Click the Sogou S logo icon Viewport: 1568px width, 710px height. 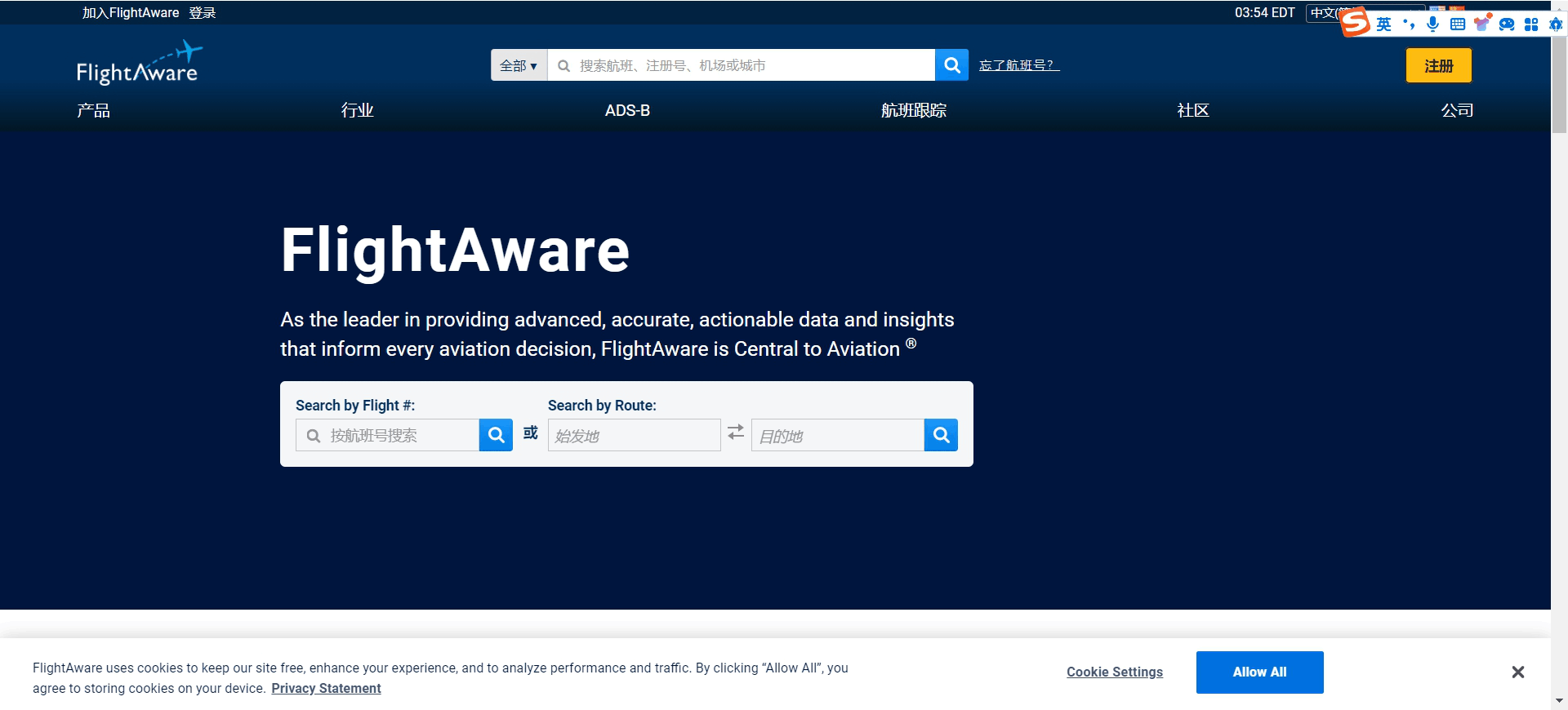tap(1356, 22)
